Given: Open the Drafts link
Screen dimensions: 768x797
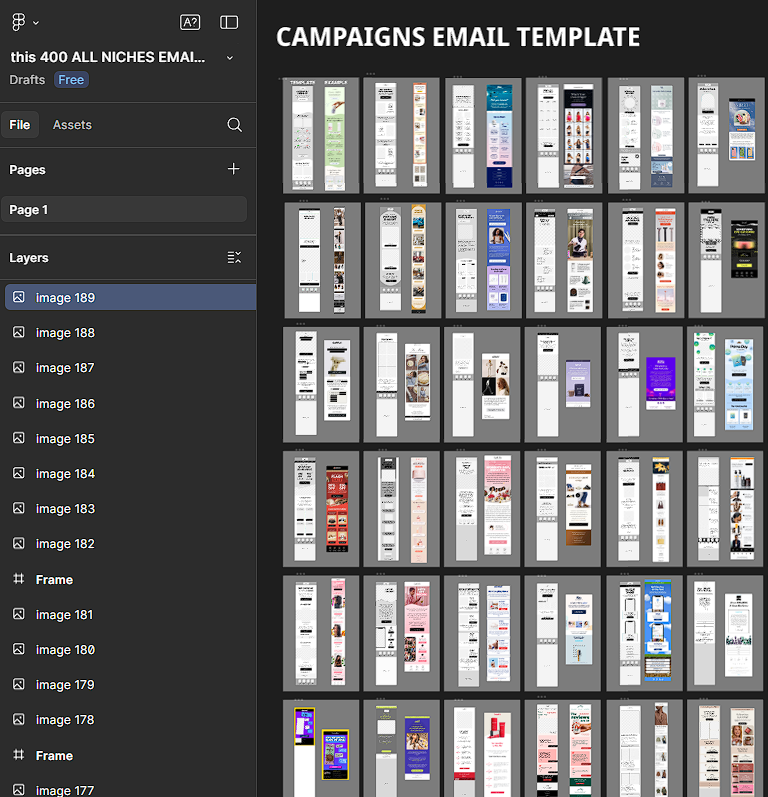Looking at the screenshot, I should pyautogui.click(x=27, y=80).
